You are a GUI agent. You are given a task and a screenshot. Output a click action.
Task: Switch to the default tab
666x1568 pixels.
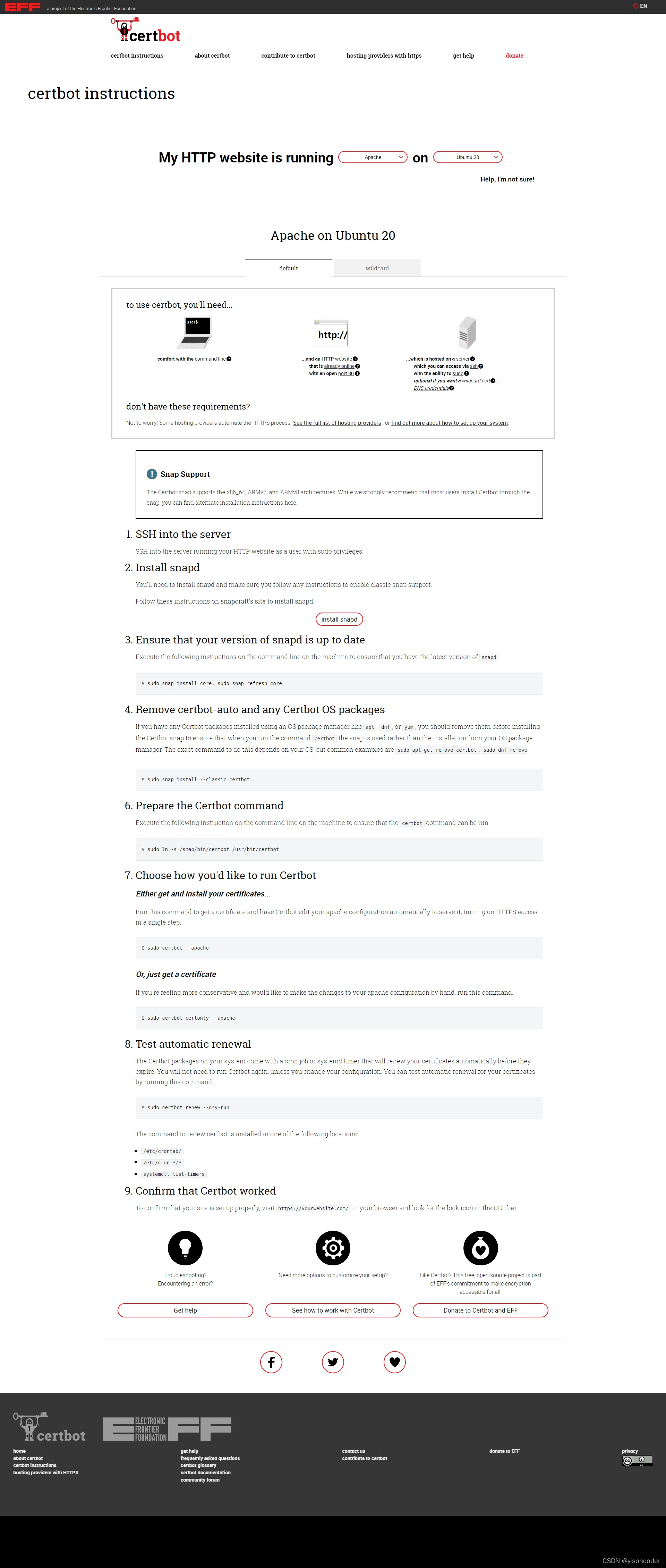pos(288,268)
